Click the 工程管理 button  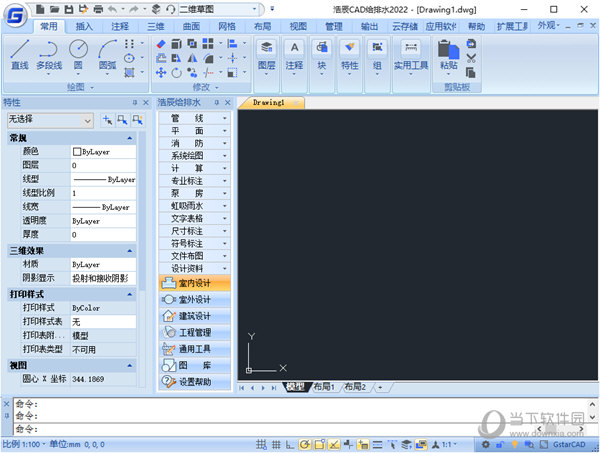(x=194, y=332)
